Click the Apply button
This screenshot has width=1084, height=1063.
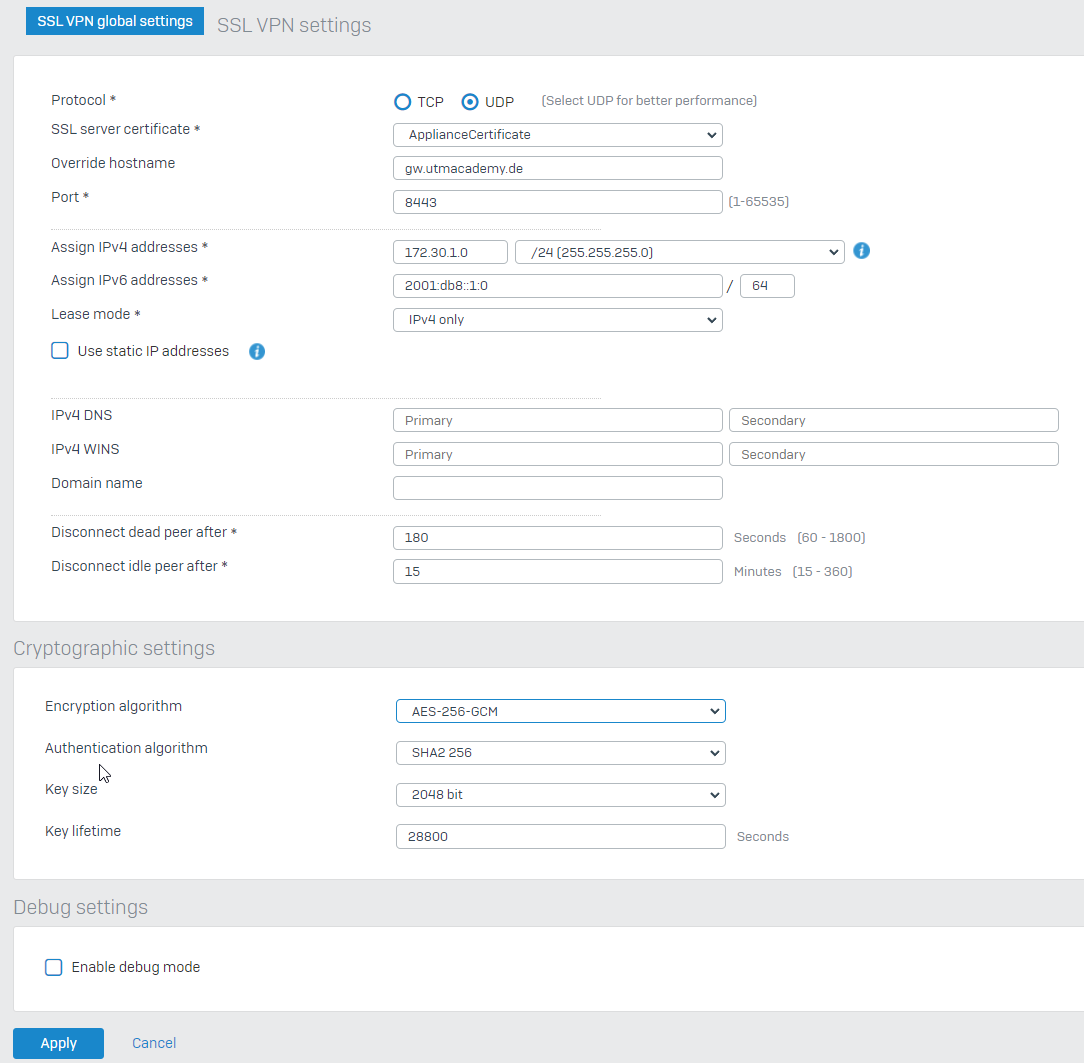[58, 1042]
